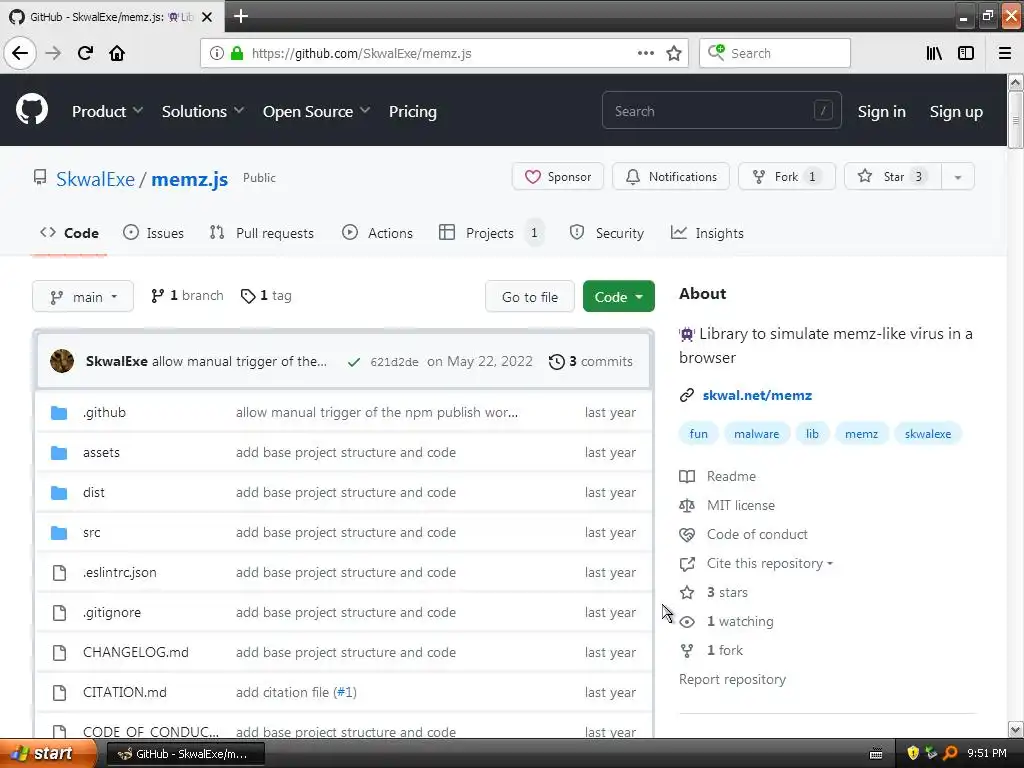Switch to the Projects tab
This screenshot has height=768, width=1024.
[491, 233]
